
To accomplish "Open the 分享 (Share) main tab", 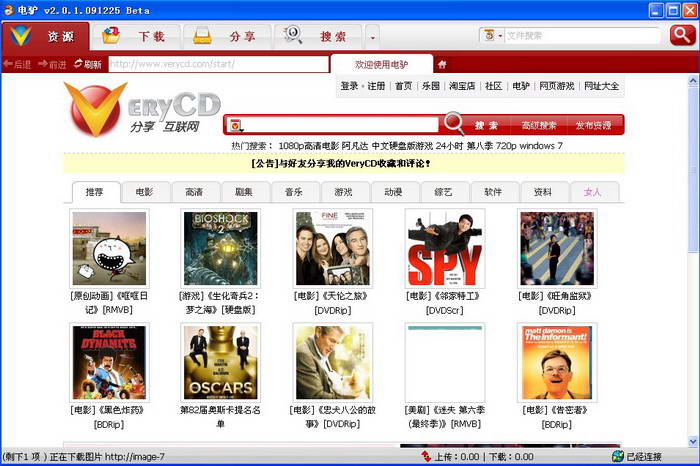I will click(228, 36).
